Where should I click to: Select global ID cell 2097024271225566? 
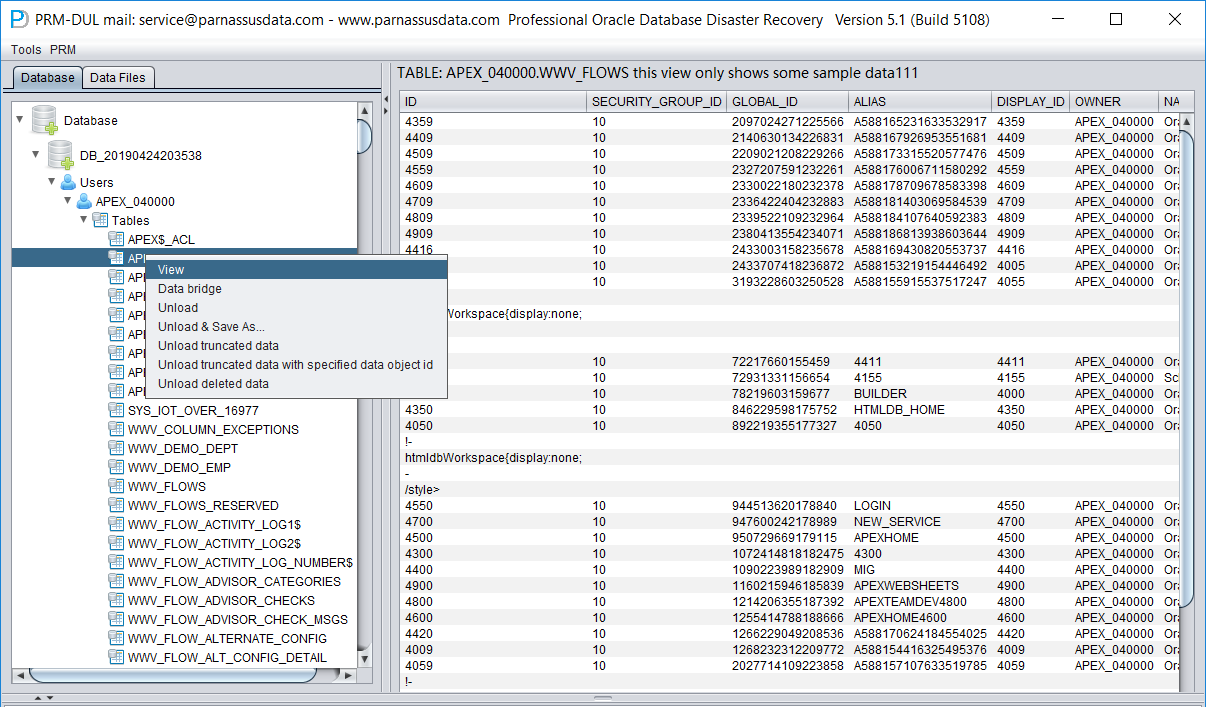(787, 122)
